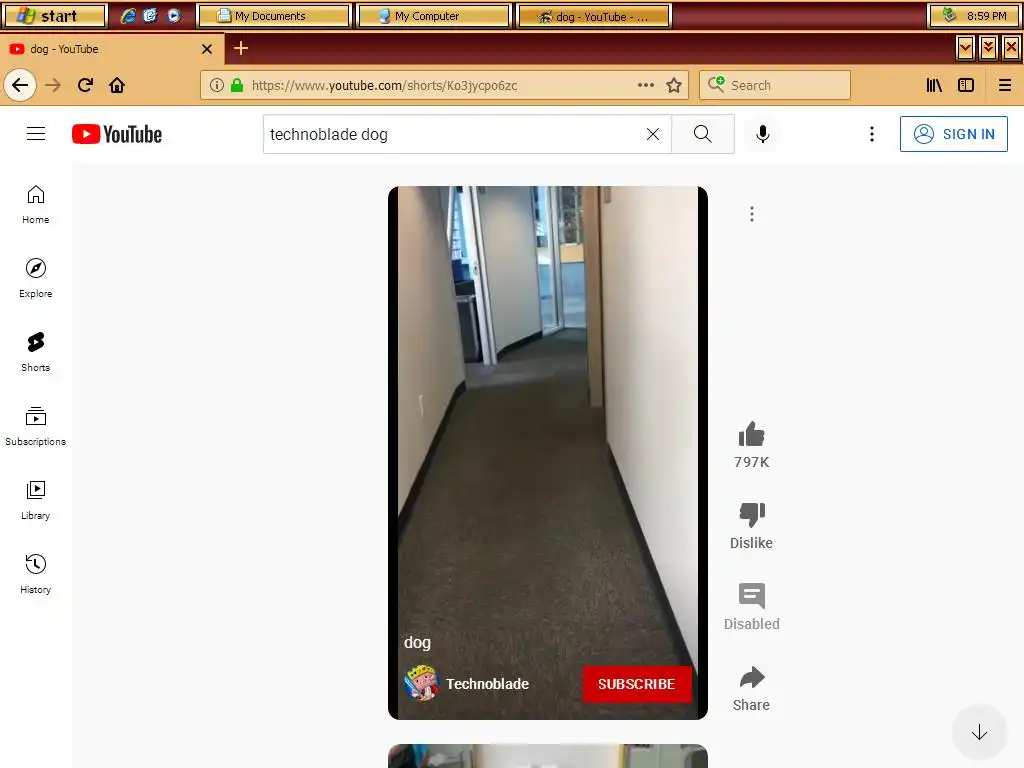Image resolution: width=1024 pixels, height=768 pixels.
Task: Open History in the sidebar
Action: tap(36, 573)
